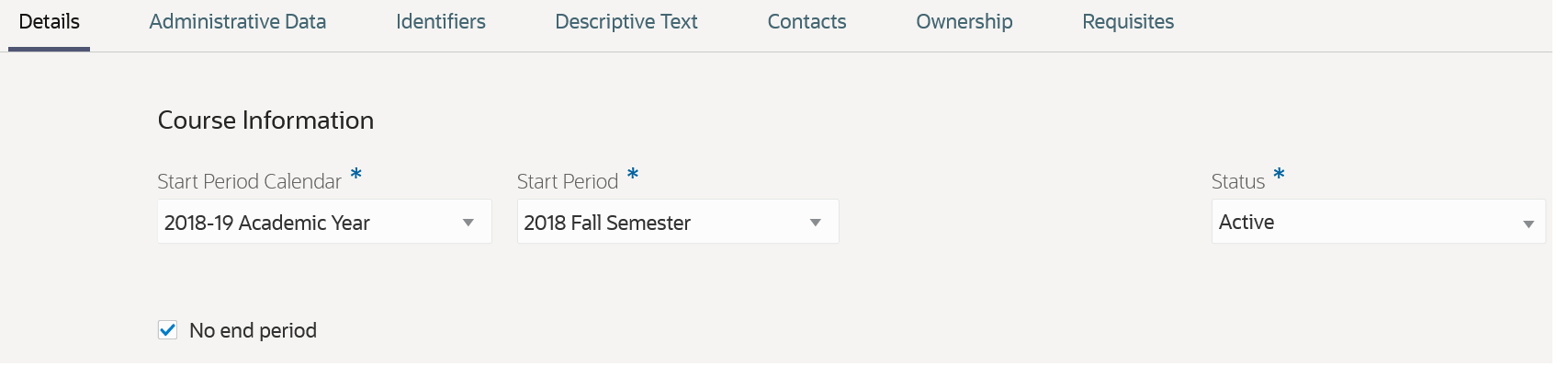The width and height of the screenshot is (1568, 367).
Task: Go to the Identifiers tab
Action: [x=441, y=22]
